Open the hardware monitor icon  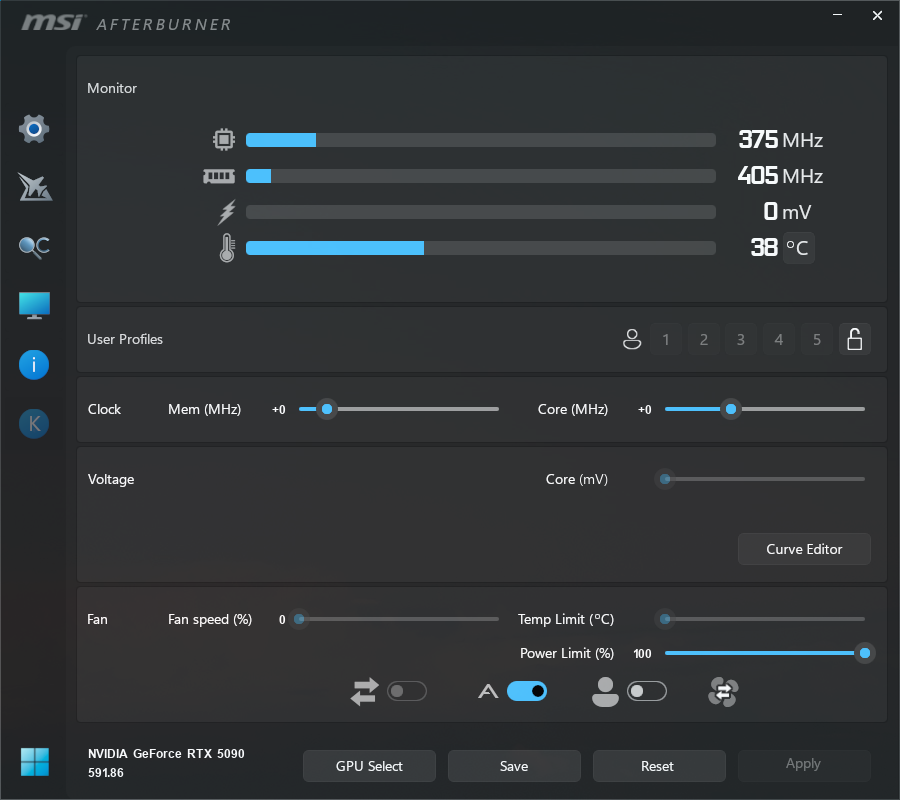[33, 305]
